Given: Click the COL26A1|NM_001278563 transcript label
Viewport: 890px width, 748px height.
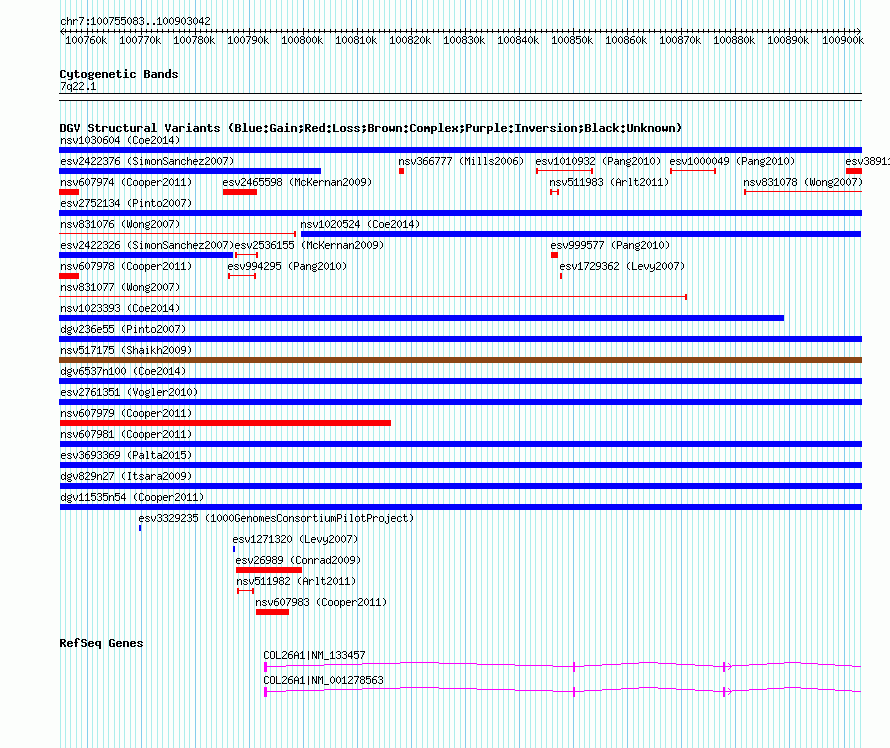Looking at the screenshot, I should pyautogui.click(x=323, y=680).
